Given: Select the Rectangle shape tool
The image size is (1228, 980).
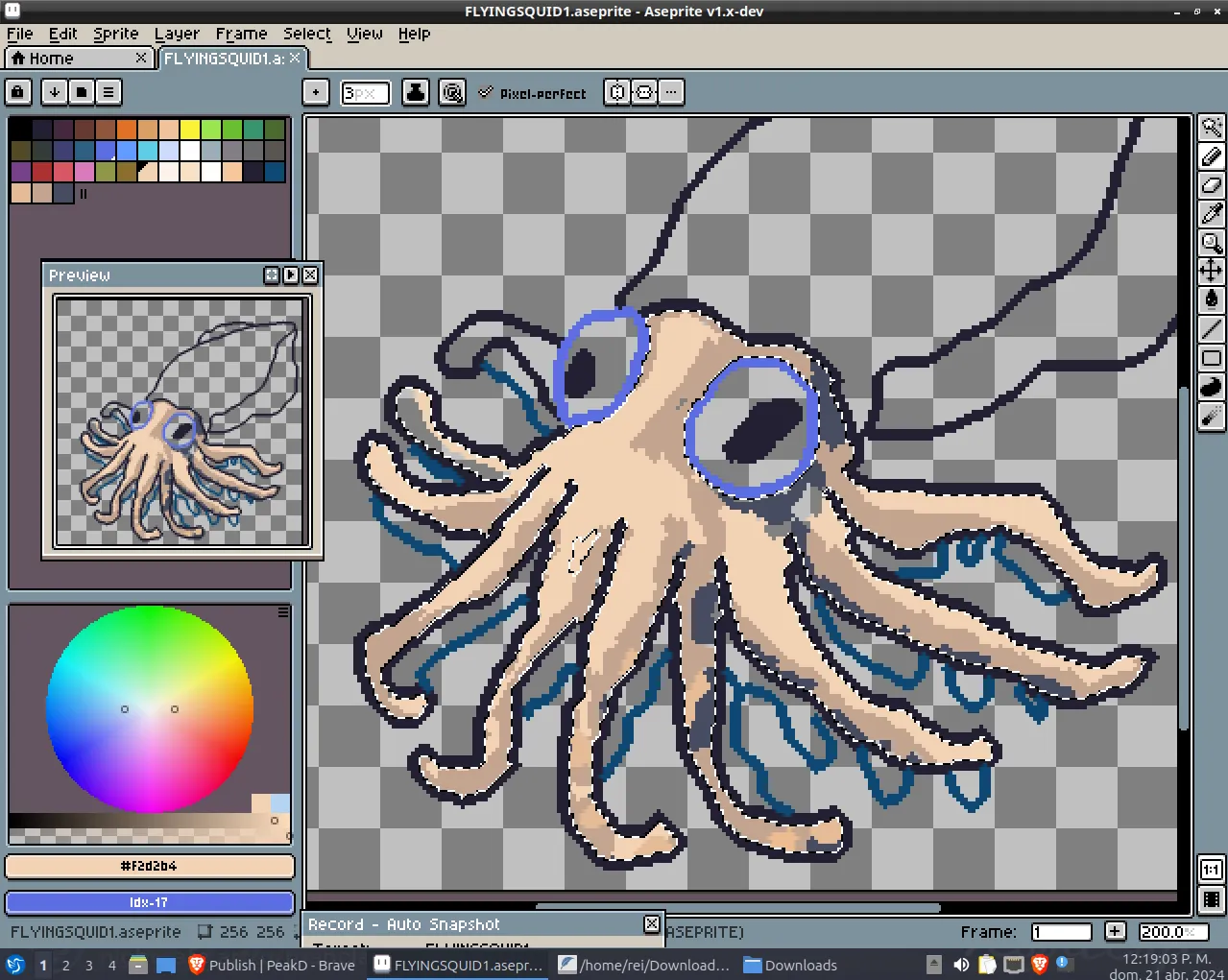Looking at the screenshot, I should (x=1212, y=358).
